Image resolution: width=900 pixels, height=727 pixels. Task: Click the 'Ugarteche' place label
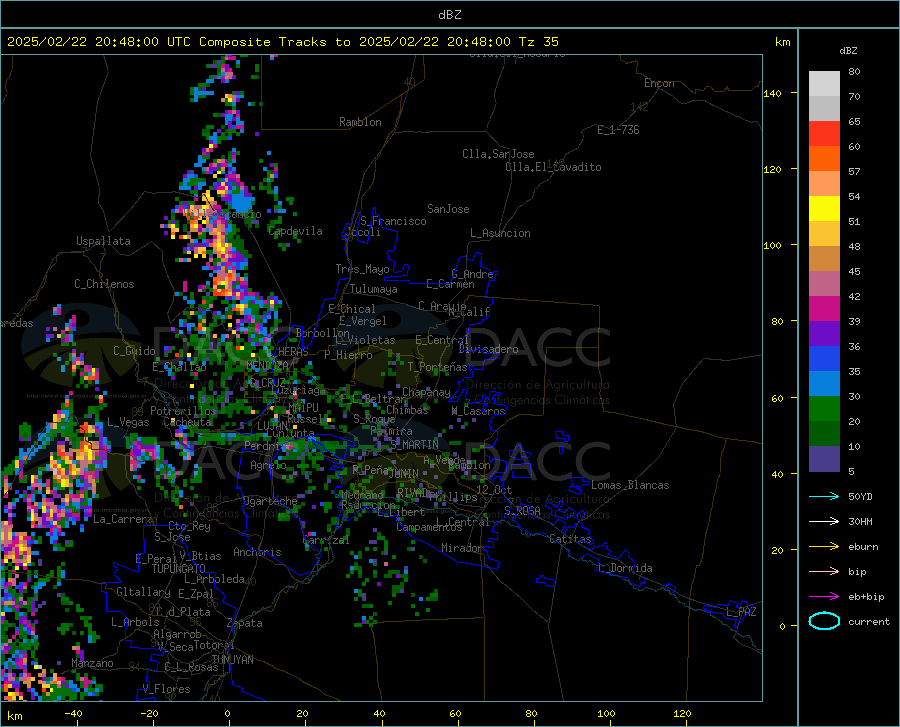[x=270, y=501]
